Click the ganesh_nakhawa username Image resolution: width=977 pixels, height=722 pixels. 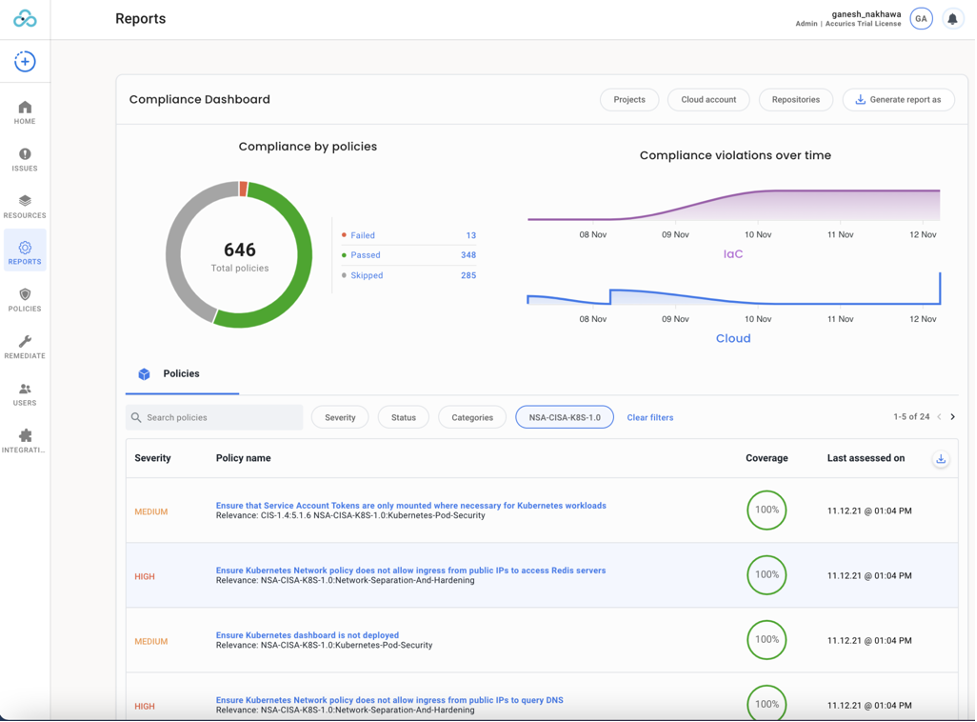866,14
